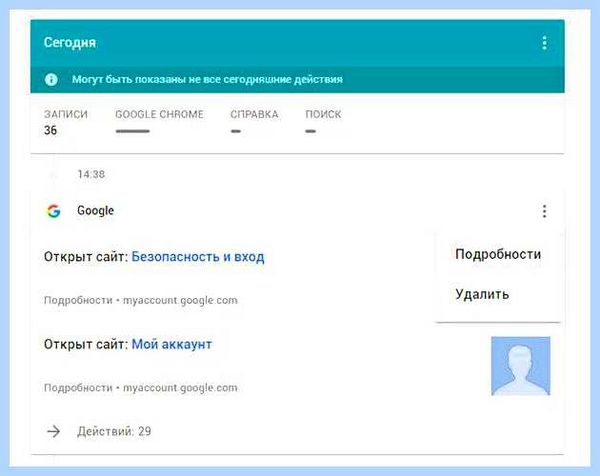Click the info icon beside the notice text
This screenshot has width=600, height=476.
[51, 79]
